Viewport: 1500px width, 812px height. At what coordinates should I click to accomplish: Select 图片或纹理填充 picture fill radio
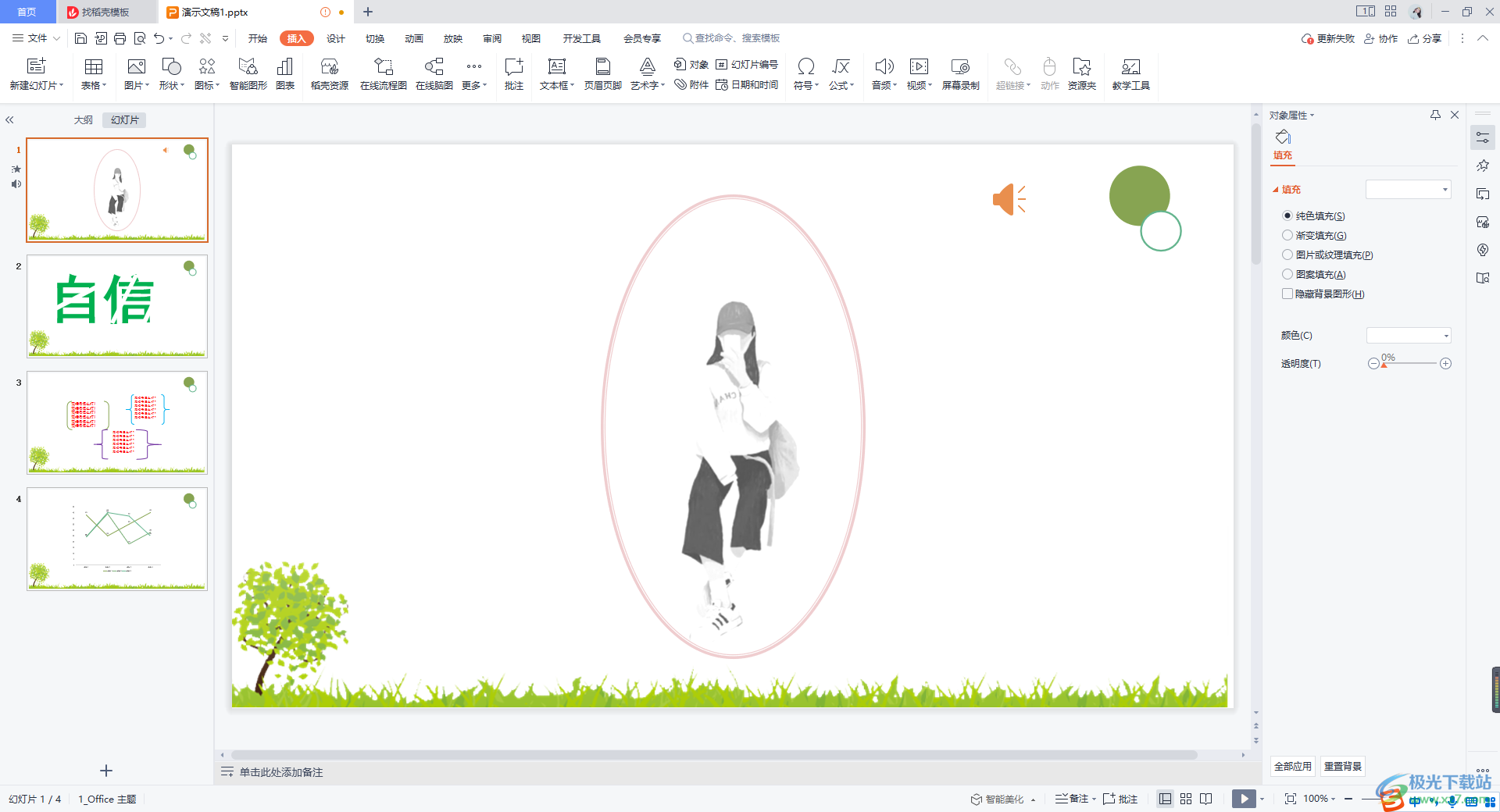click(1287, 255)
